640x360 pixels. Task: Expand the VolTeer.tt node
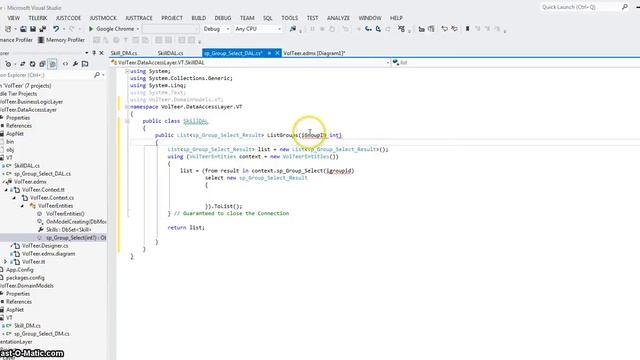click(6, 262)
